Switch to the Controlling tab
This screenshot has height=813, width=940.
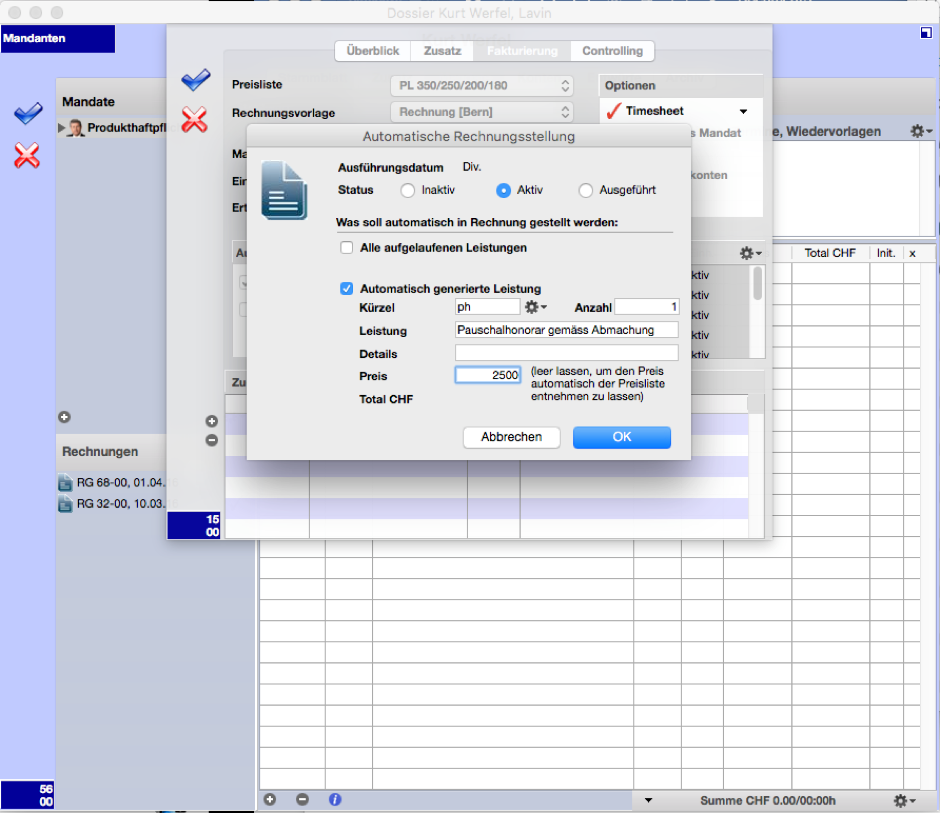(612, 51)
